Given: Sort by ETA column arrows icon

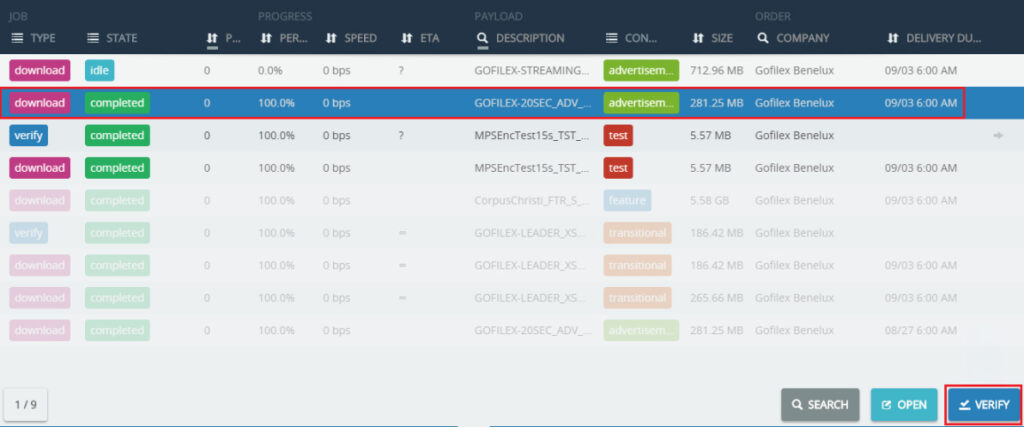Looking at the screenshot, I should click(407, 39).
